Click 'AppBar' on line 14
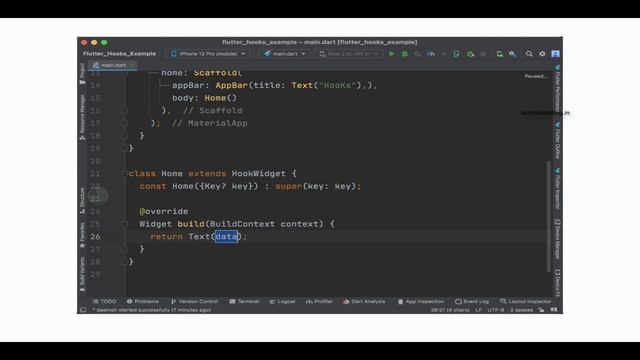The height and width of the screenshot is (360, 640). click(231, 85)
